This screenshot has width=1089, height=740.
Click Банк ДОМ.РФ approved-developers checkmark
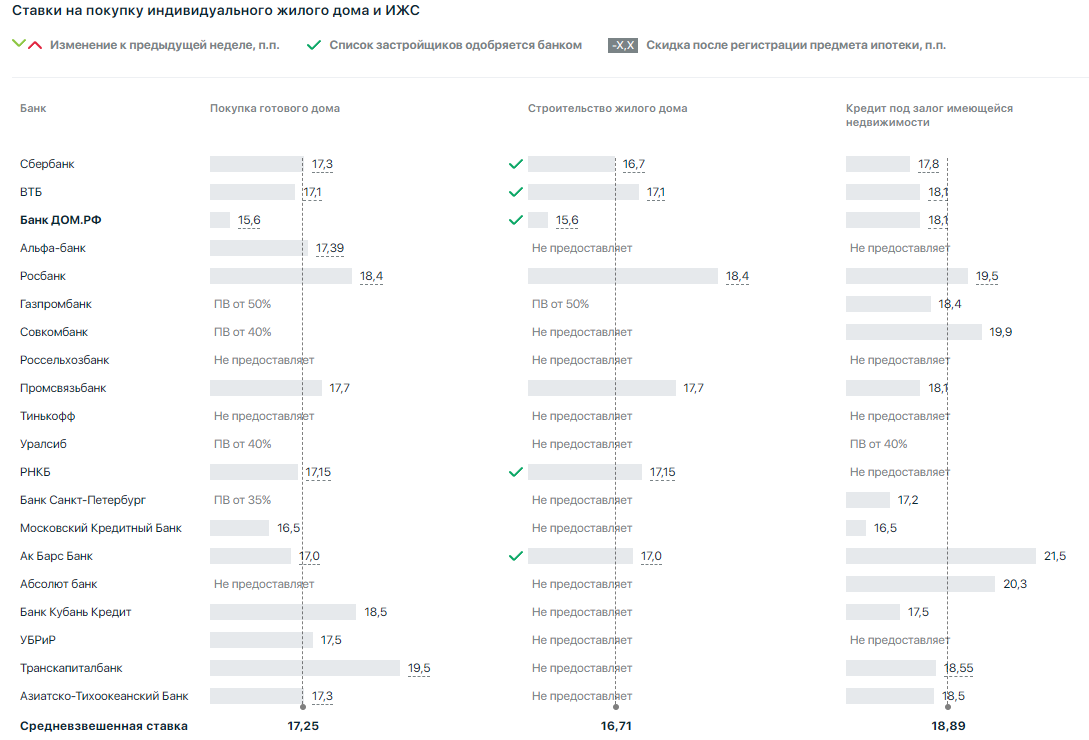516,220
